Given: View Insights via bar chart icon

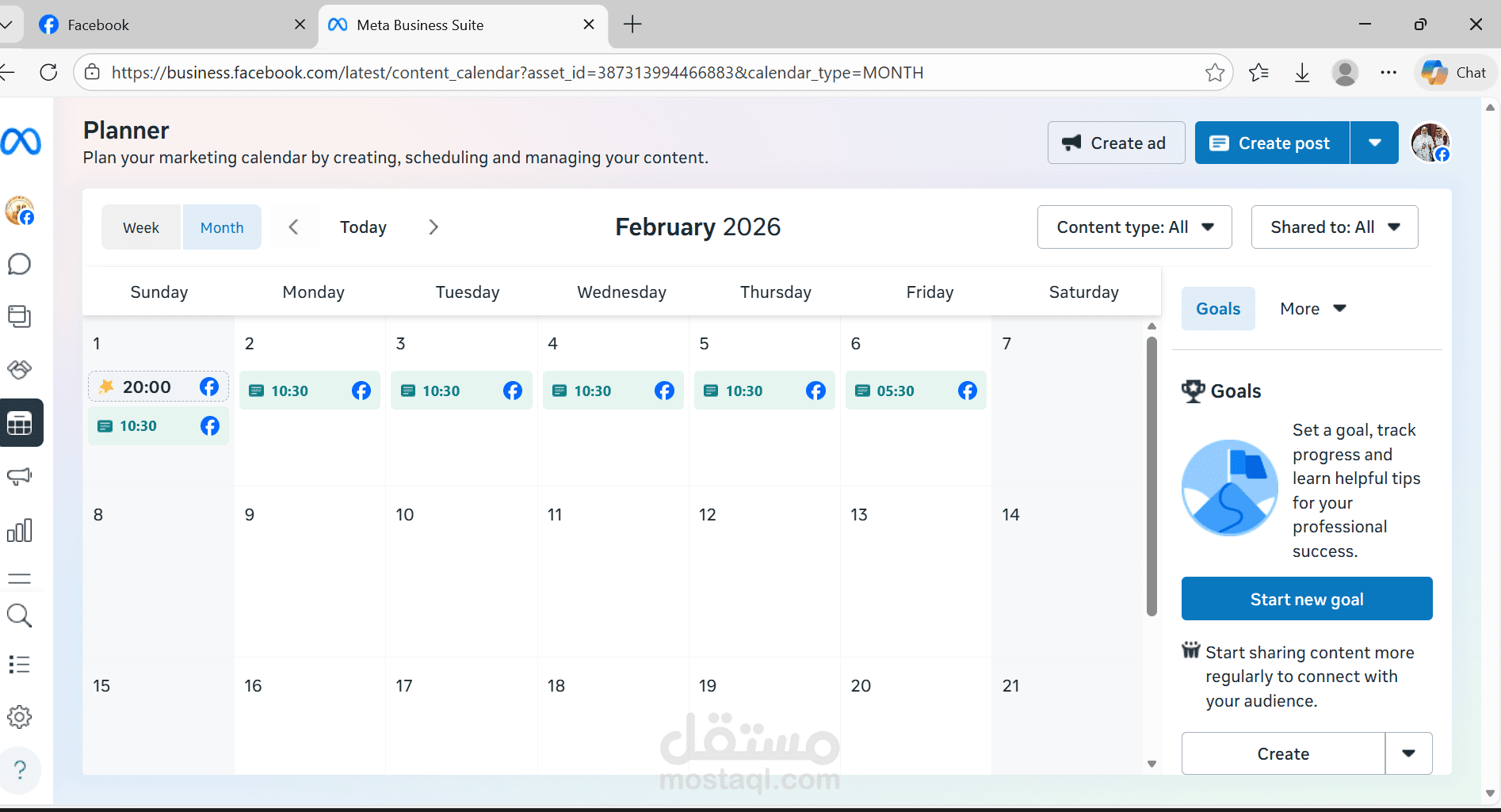Looking at the screenshot, I should (x=20, y=530).
